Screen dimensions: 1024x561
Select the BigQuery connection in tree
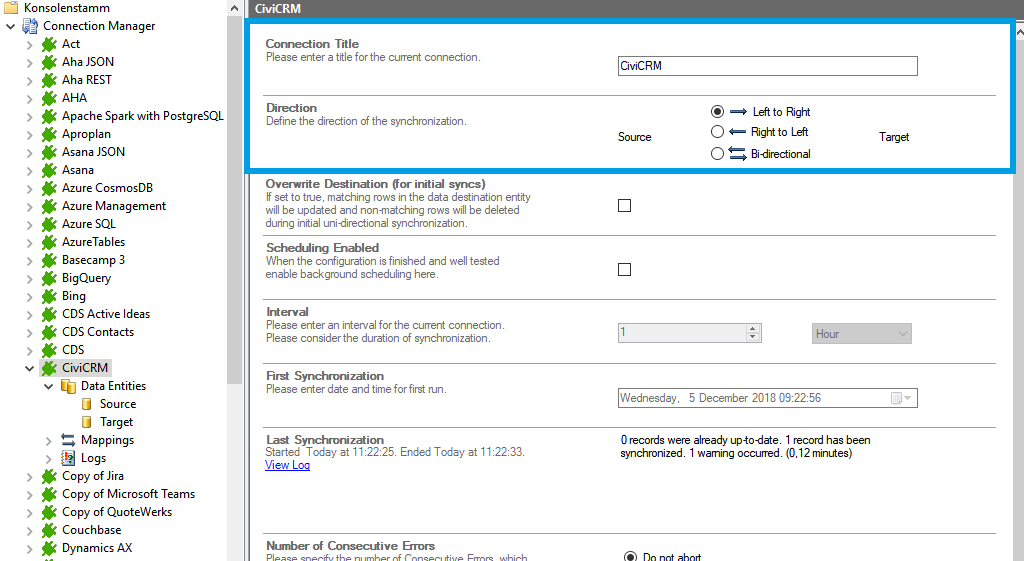point(86,278)
